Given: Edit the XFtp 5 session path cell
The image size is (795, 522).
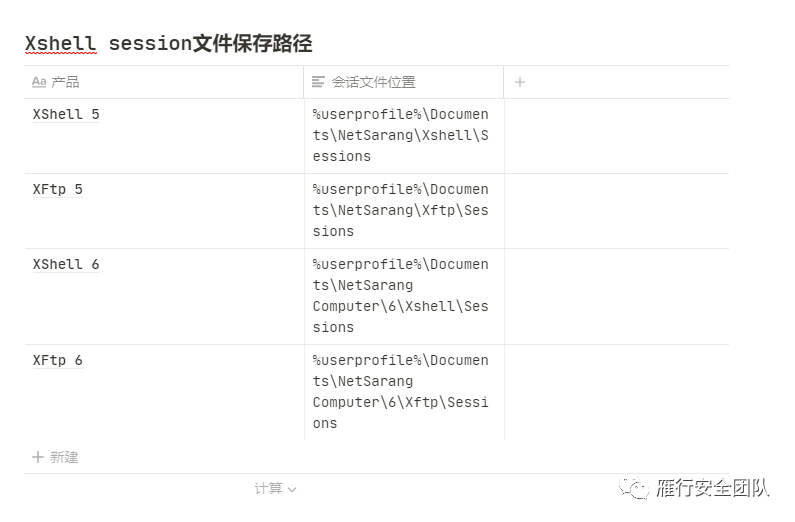Looking at the screenshot, I should click(x=404, y=211).
